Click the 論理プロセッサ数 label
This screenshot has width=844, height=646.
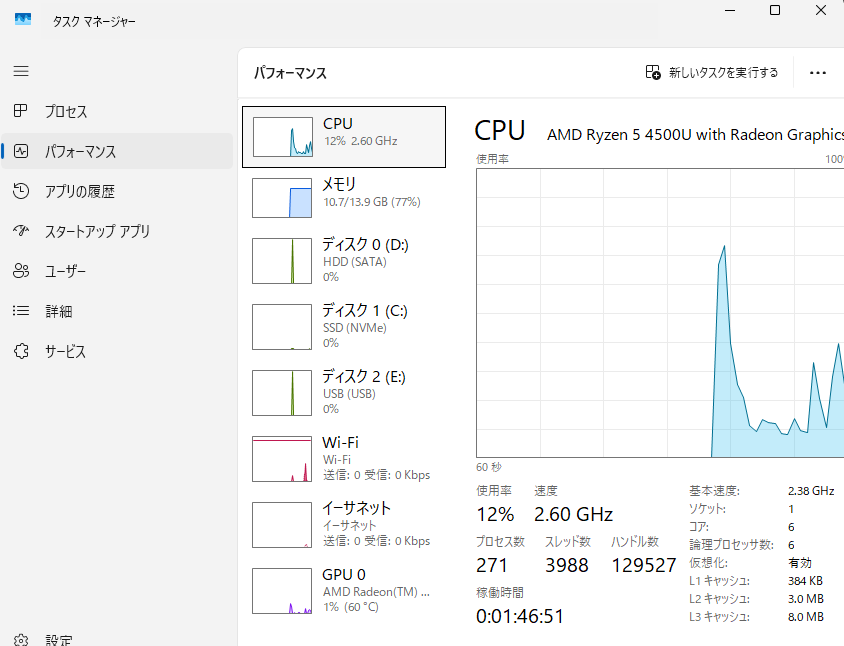[x=732, y=545]
